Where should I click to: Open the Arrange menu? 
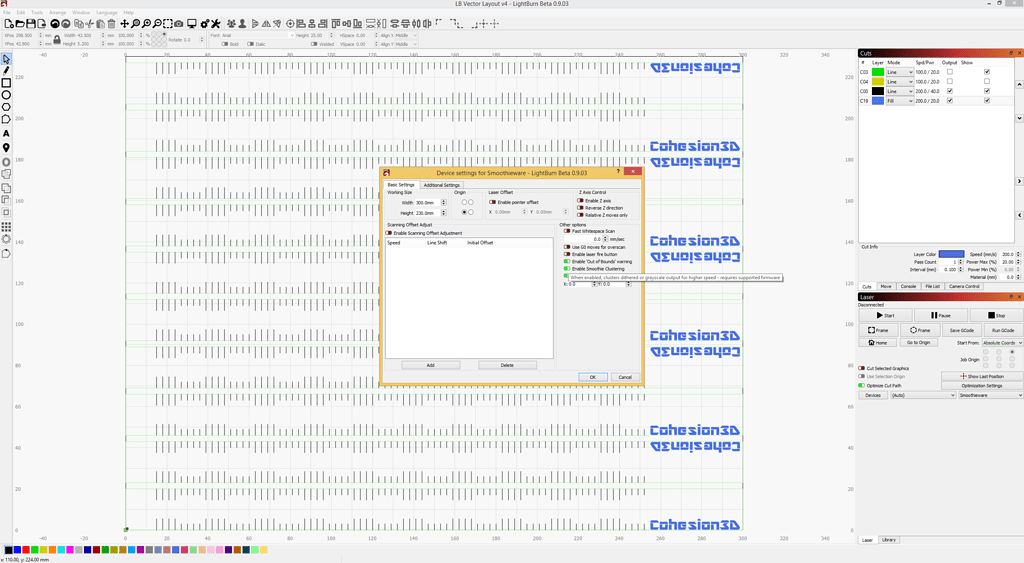tap(57, 12)
